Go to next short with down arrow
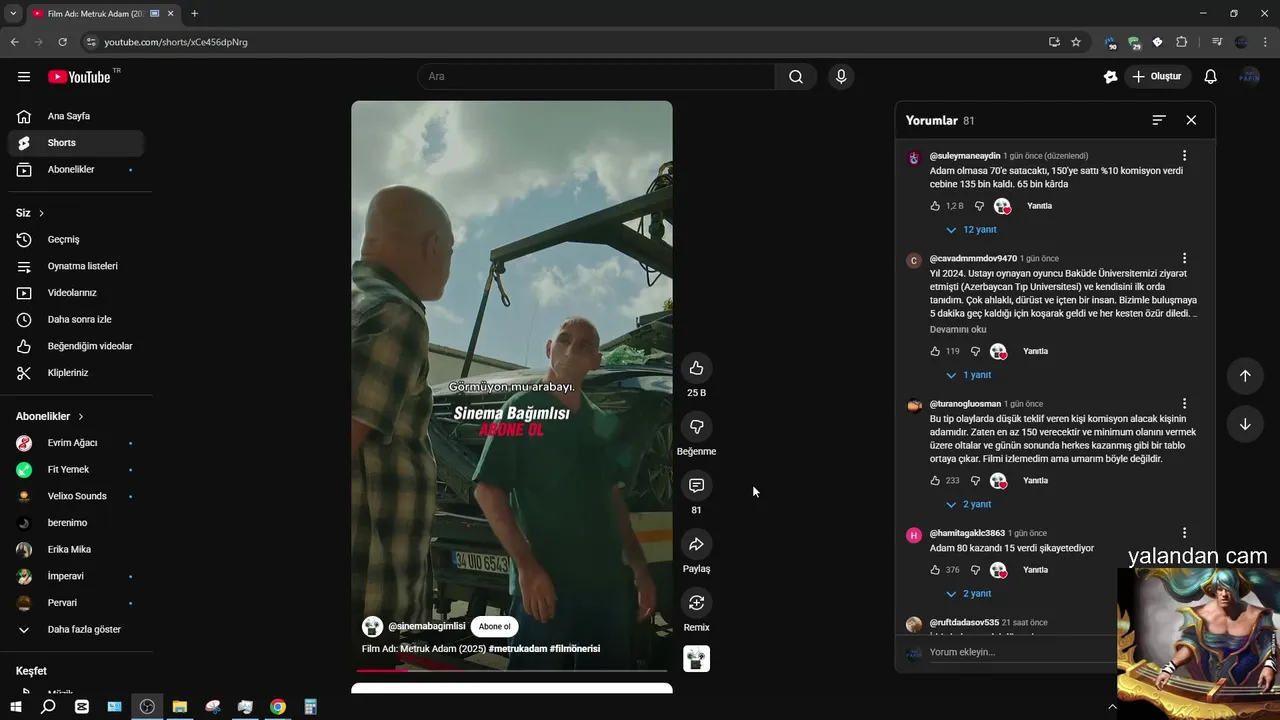The height and width of the screenshot is (720, 1280). (x=1245, y=423)
